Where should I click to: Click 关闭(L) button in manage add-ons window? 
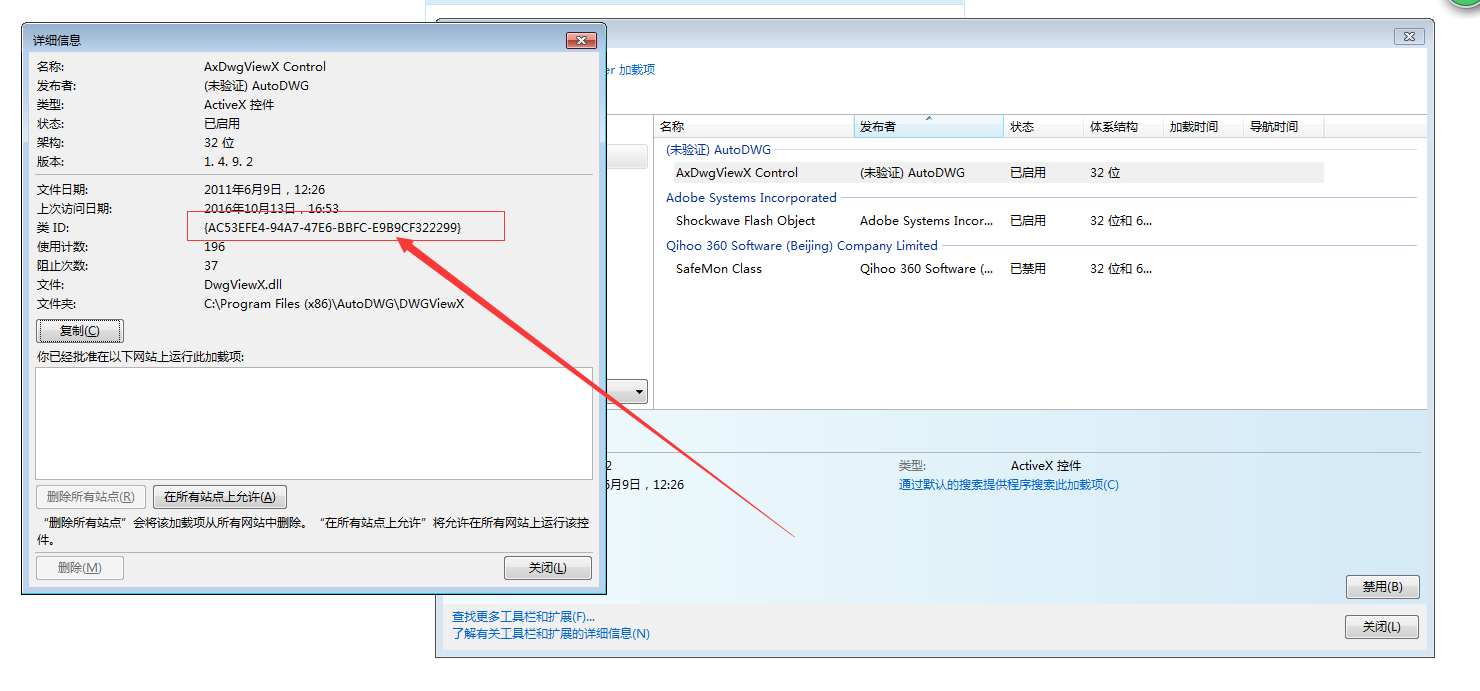pos(1382,627)
